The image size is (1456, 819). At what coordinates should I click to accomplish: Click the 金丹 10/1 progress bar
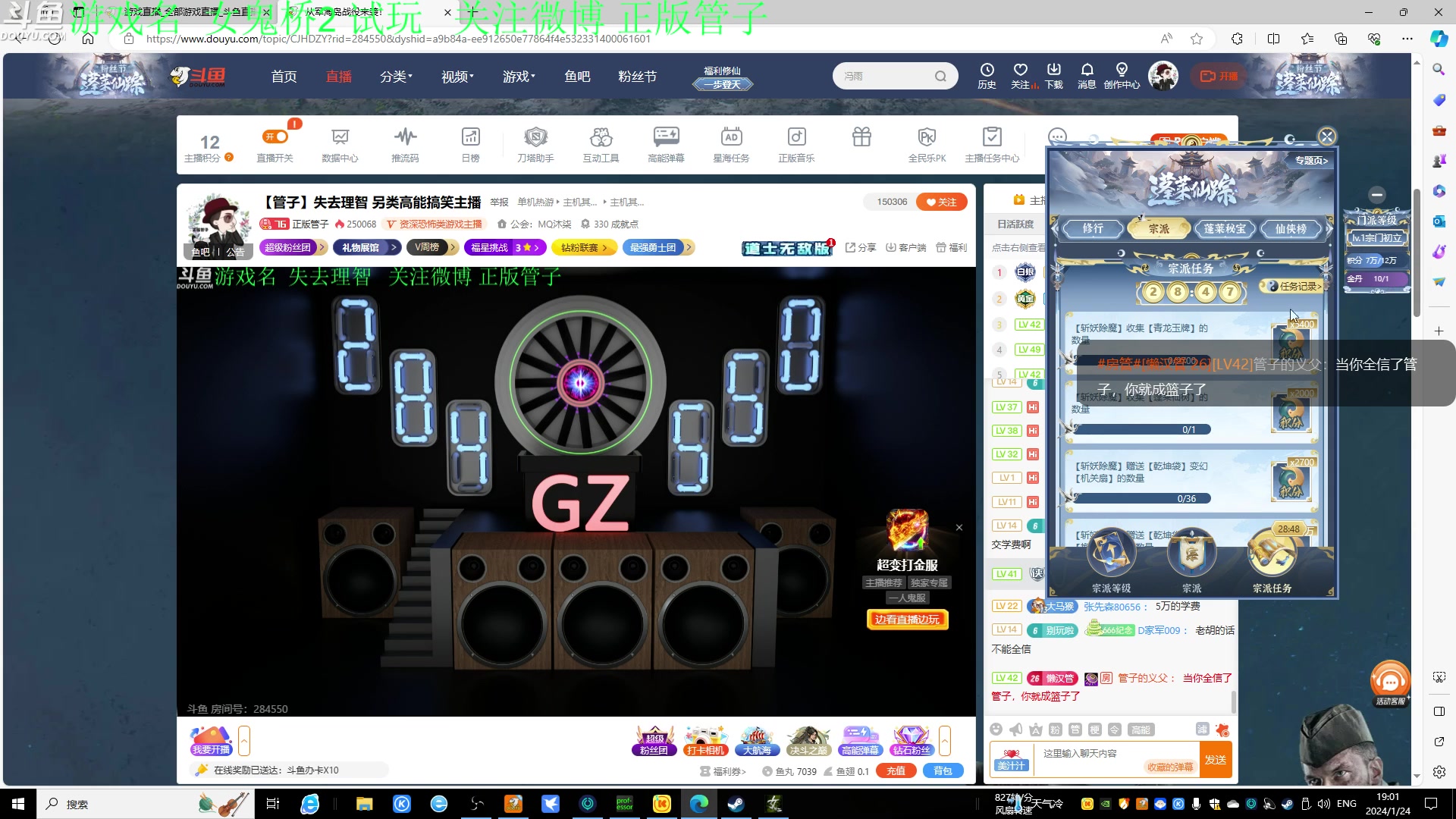1376,278
